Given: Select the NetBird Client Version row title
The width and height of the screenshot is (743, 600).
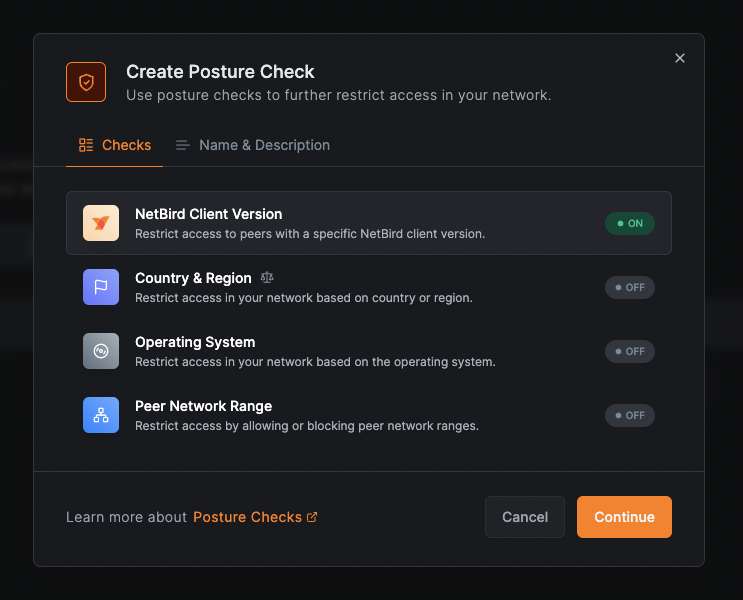Looking at the screenshot, I should click(208, 214).
